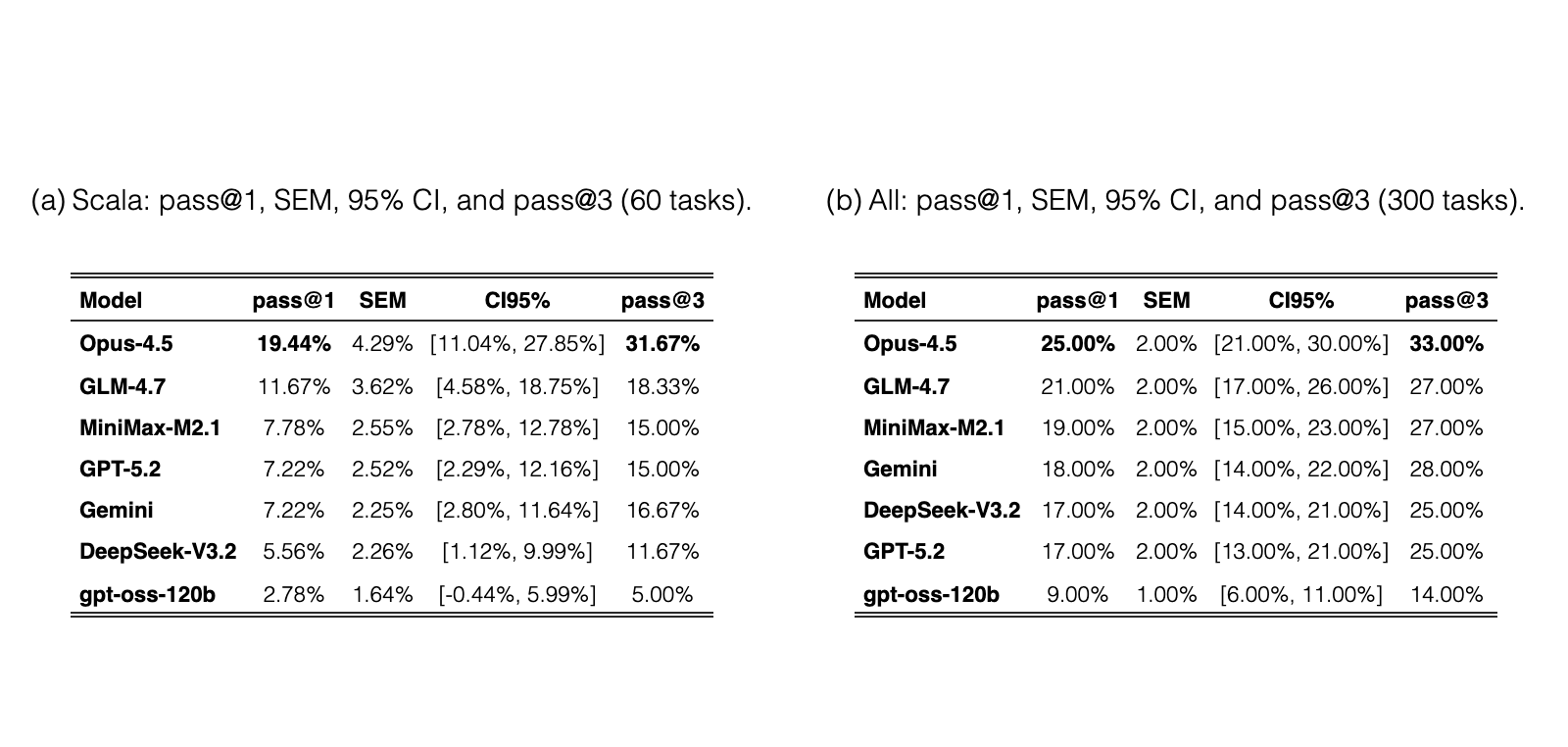This screenshot has width=1568, height=747.
Task: Click the All tasks table caption (b)
Action: point(1175,201)
